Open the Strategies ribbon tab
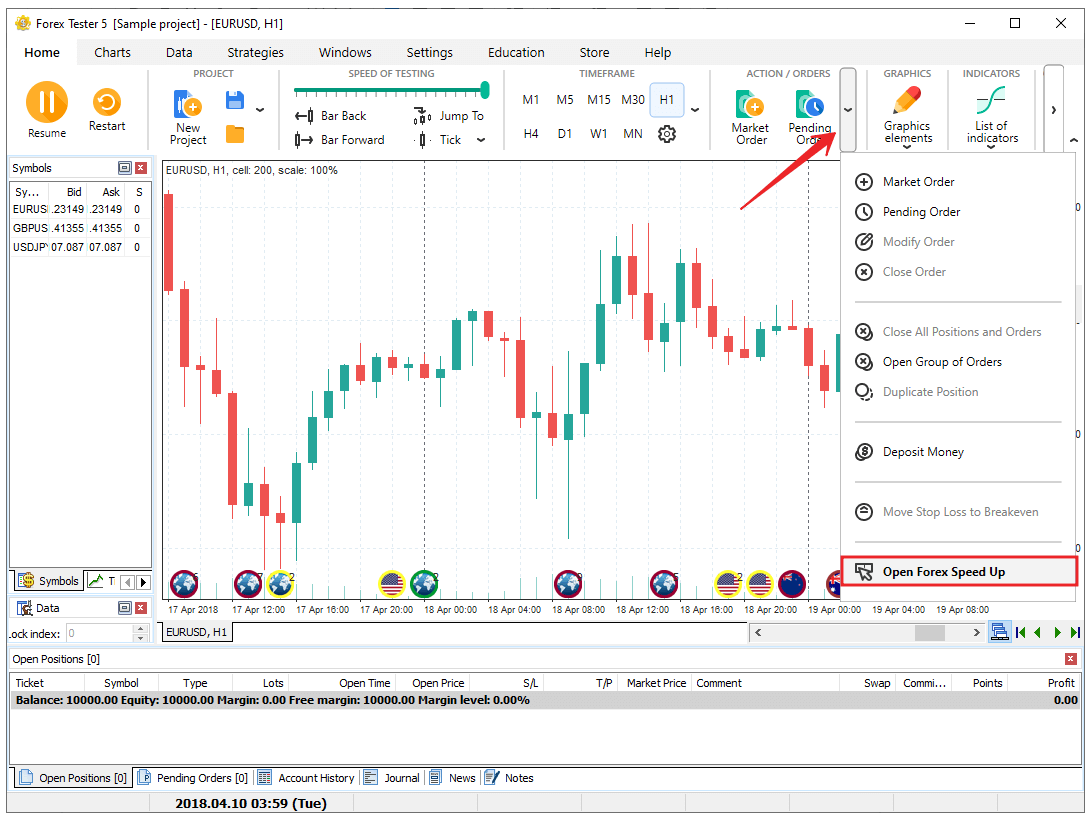Screen dimensions: 1086x816 pyautogui.click(x=255, y=53)
